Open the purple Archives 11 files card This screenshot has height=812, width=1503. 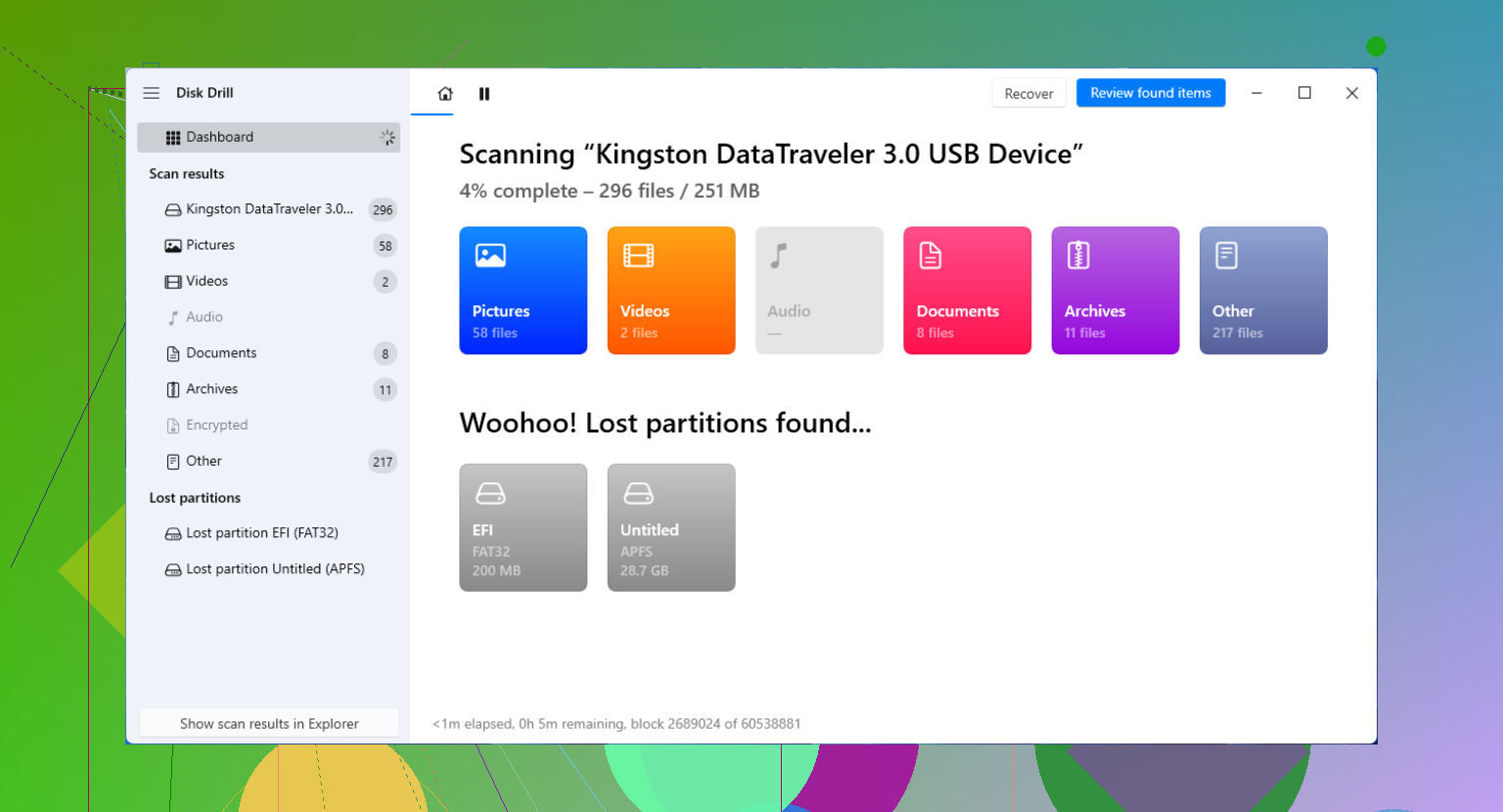coord(1116,291)
